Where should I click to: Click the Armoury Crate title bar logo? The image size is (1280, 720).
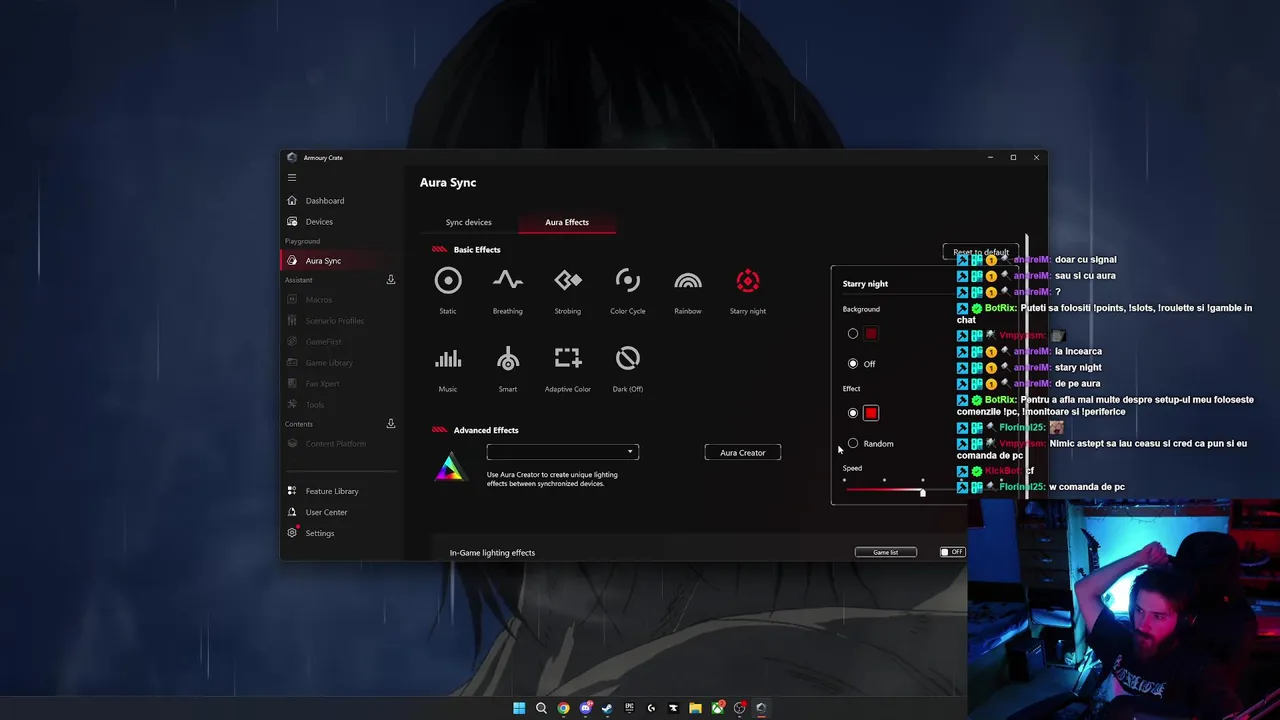292,157
